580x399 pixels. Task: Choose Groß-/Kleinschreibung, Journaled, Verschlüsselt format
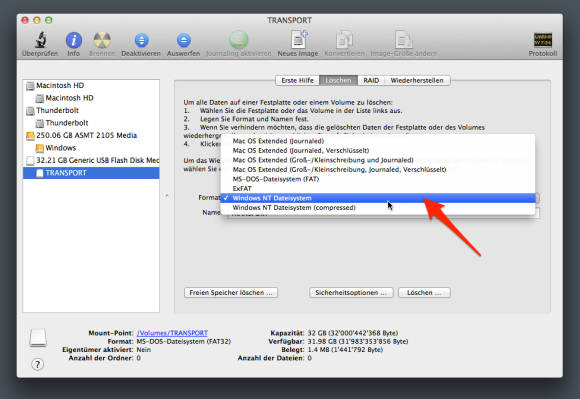coord(378,169)
